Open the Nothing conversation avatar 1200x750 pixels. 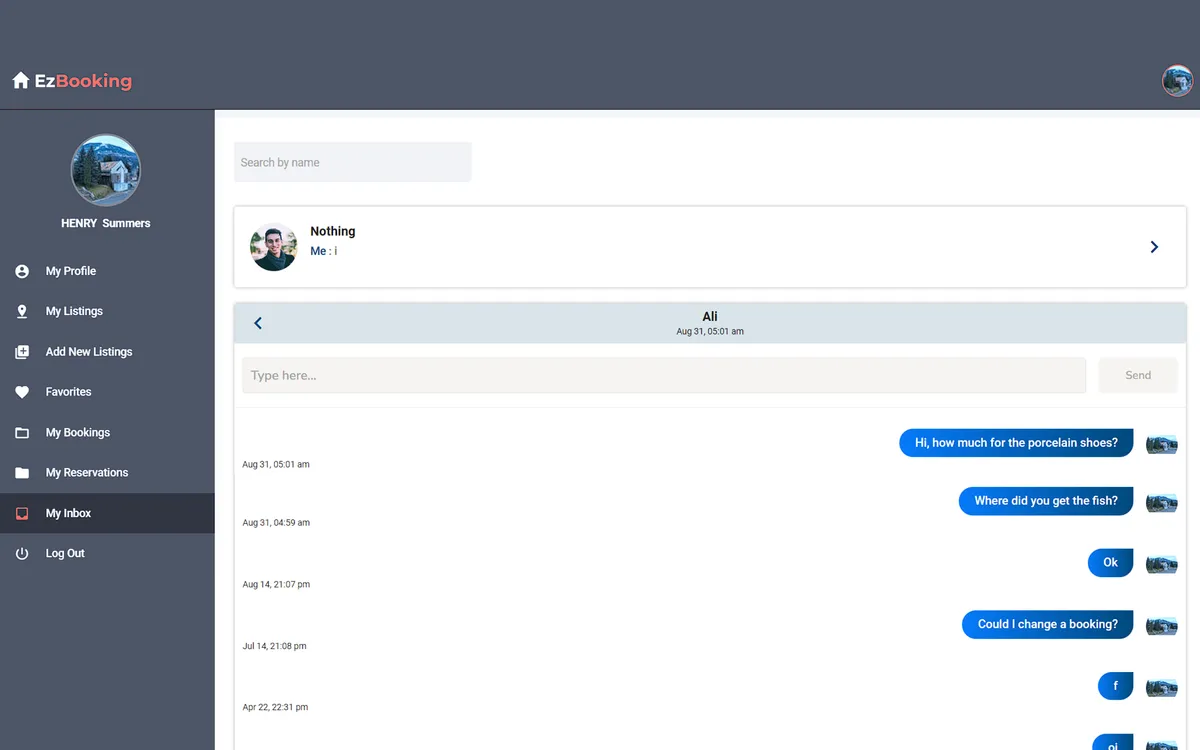(274, 247)
